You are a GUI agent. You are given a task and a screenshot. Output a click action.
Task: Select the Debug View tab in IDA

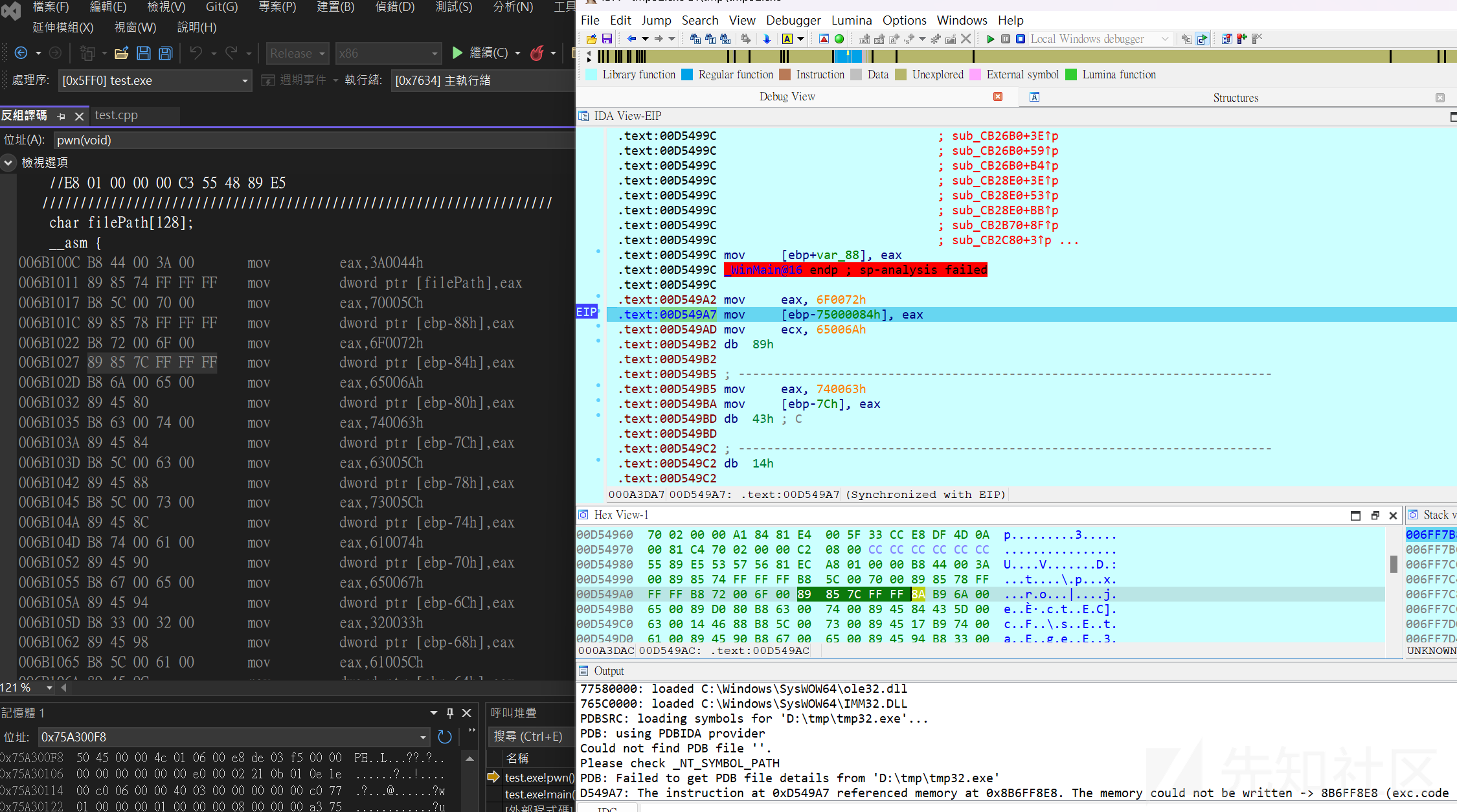coord(787,96)
